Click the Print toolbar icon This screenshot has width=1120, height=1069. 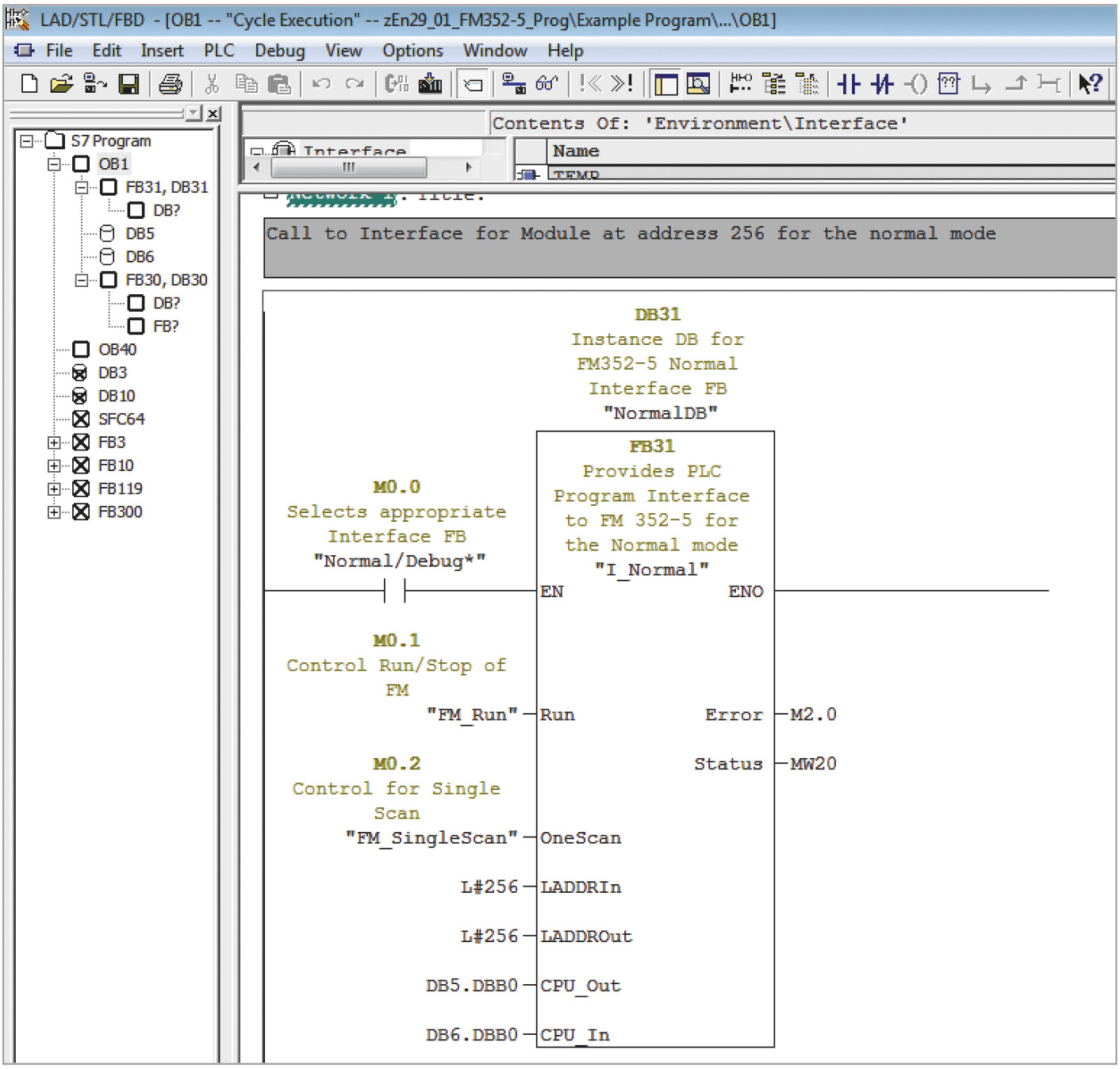[171, 83]
